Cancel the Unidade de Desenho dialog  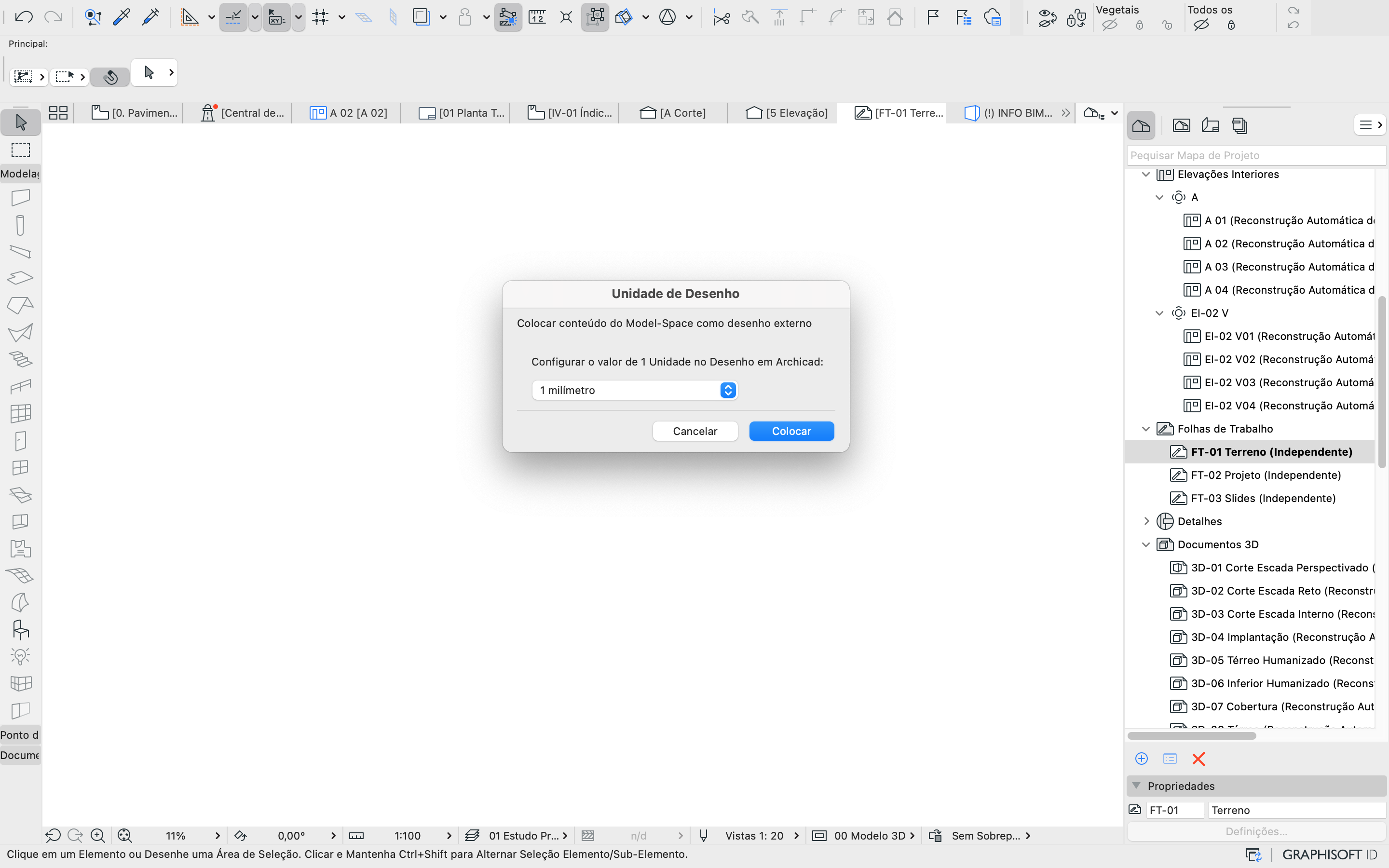695,431
